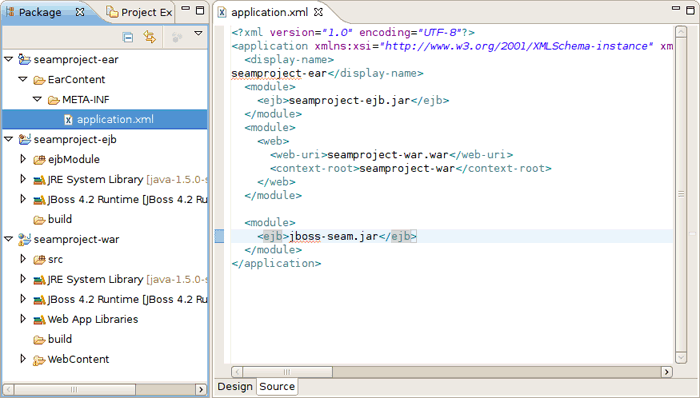Select the application.xml editor tab
This screenshot has height=398, width=700.
coord(270,12)
